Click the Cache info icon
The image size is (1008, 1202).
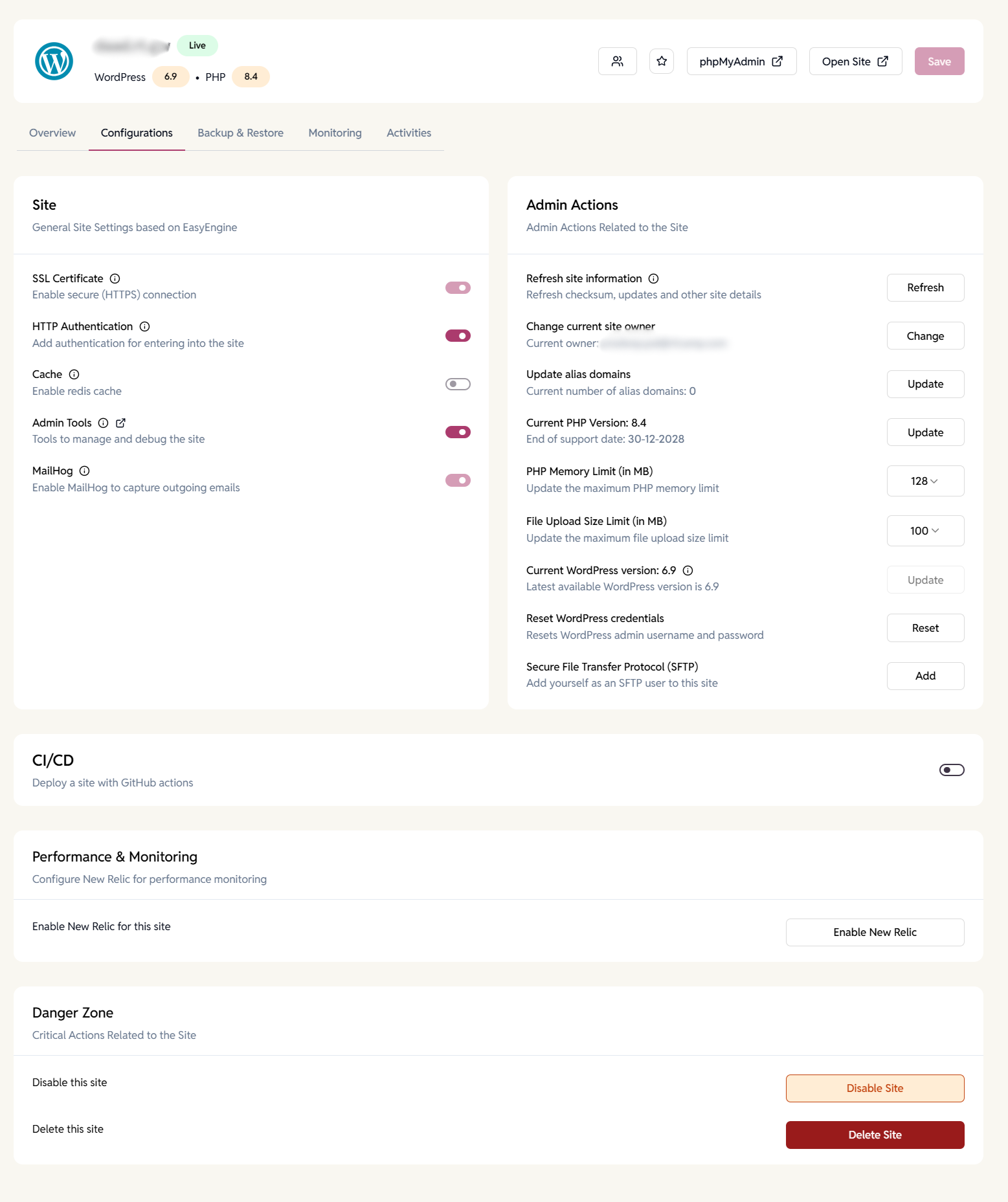pyautogui.click(x=74, y=374)
